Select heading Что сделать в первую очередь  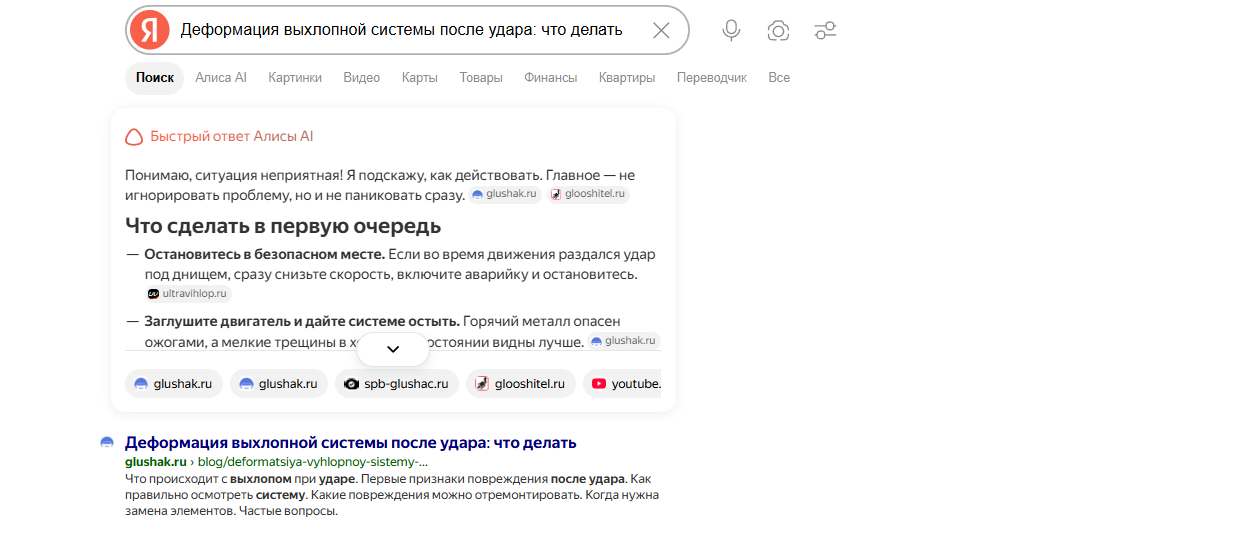tap(283, 225)
